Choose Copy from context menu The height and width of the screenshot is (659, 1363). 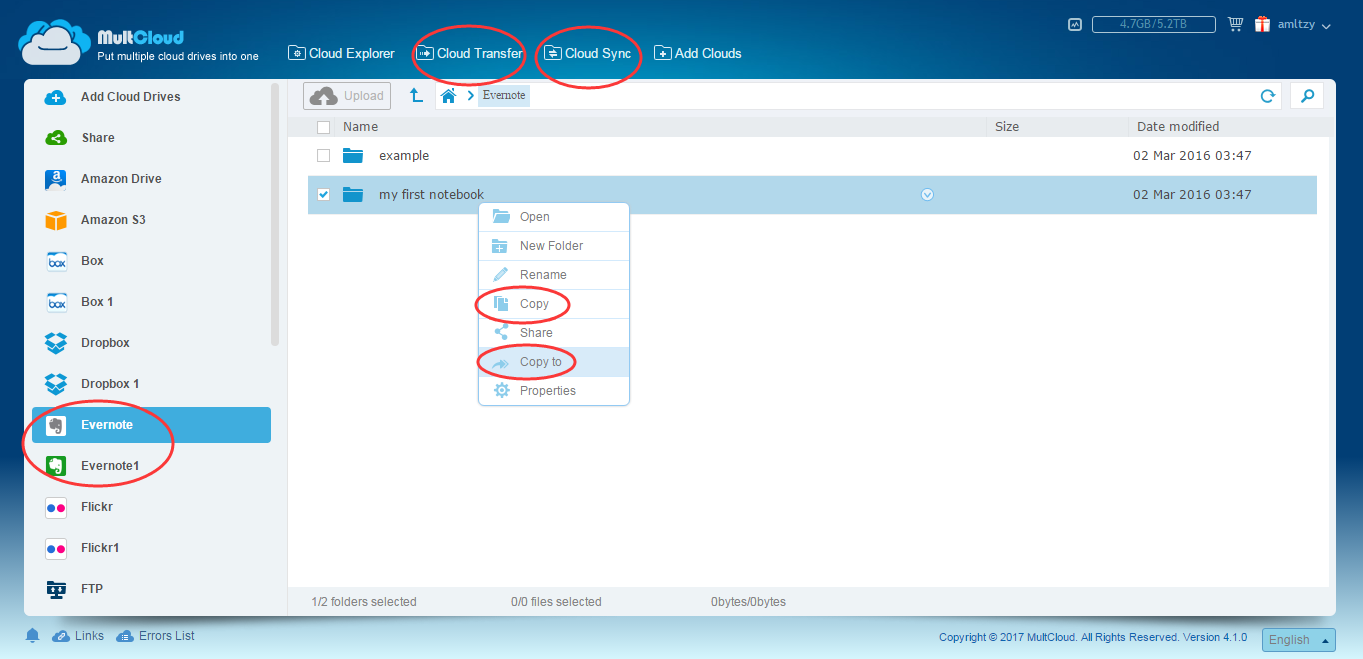pyautogui.click(x=554, y=304)
